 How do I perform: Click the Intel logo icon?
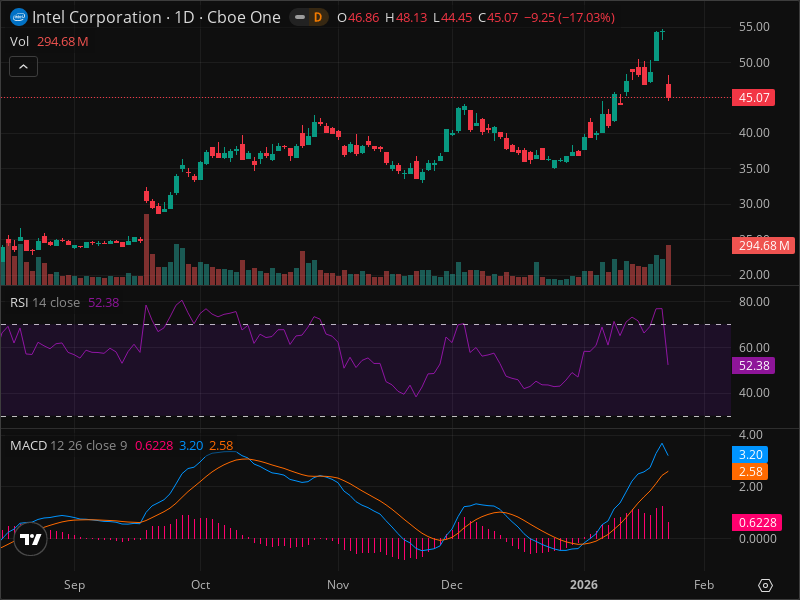coord(19,17)
